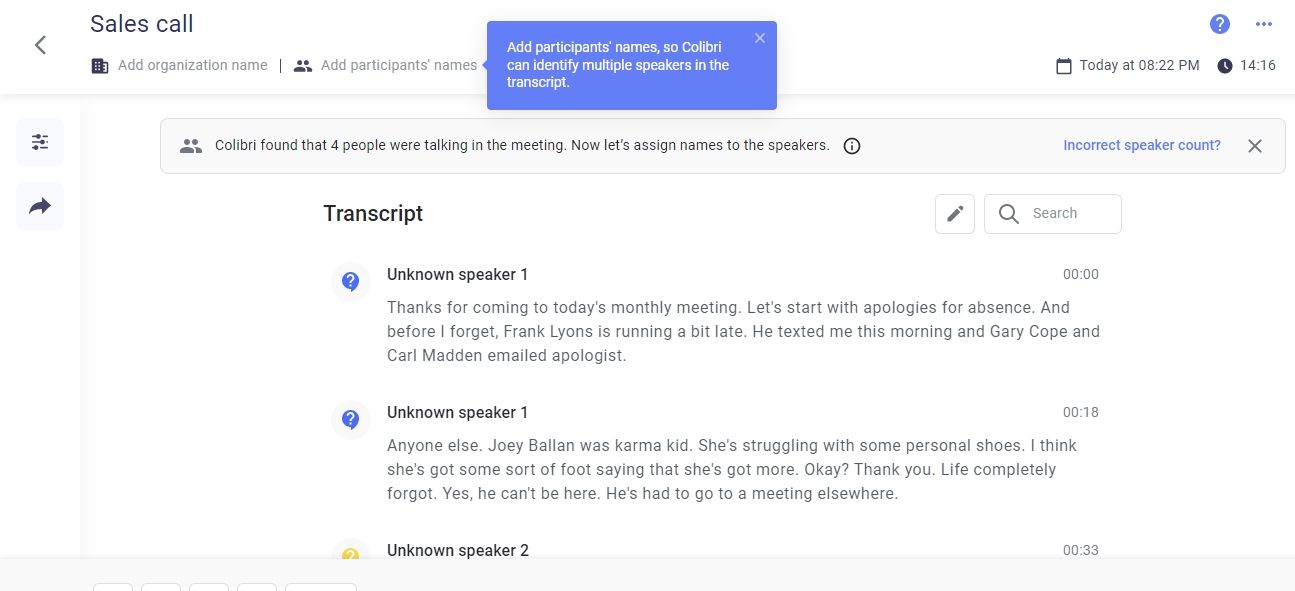Screen dimensions: 1295x591
Task: Select the pencil icon to edit the transcript
Action: (954, 213)
